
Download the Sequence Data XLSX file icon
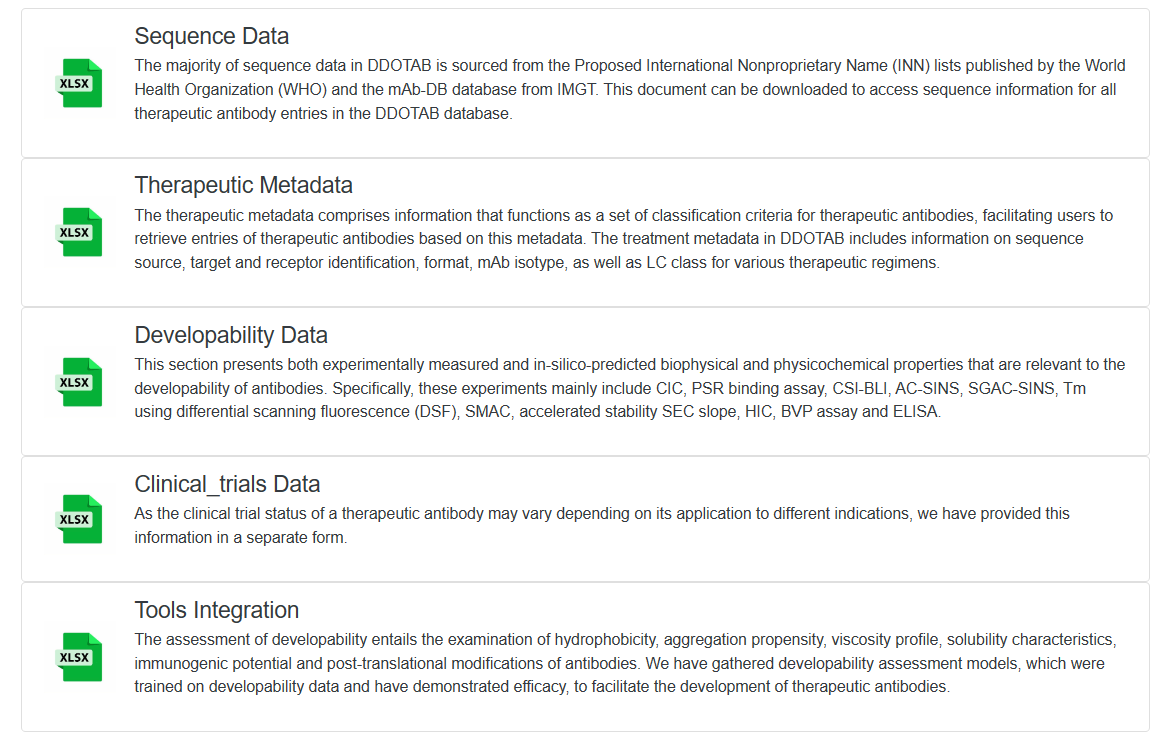tap(80, 83)
